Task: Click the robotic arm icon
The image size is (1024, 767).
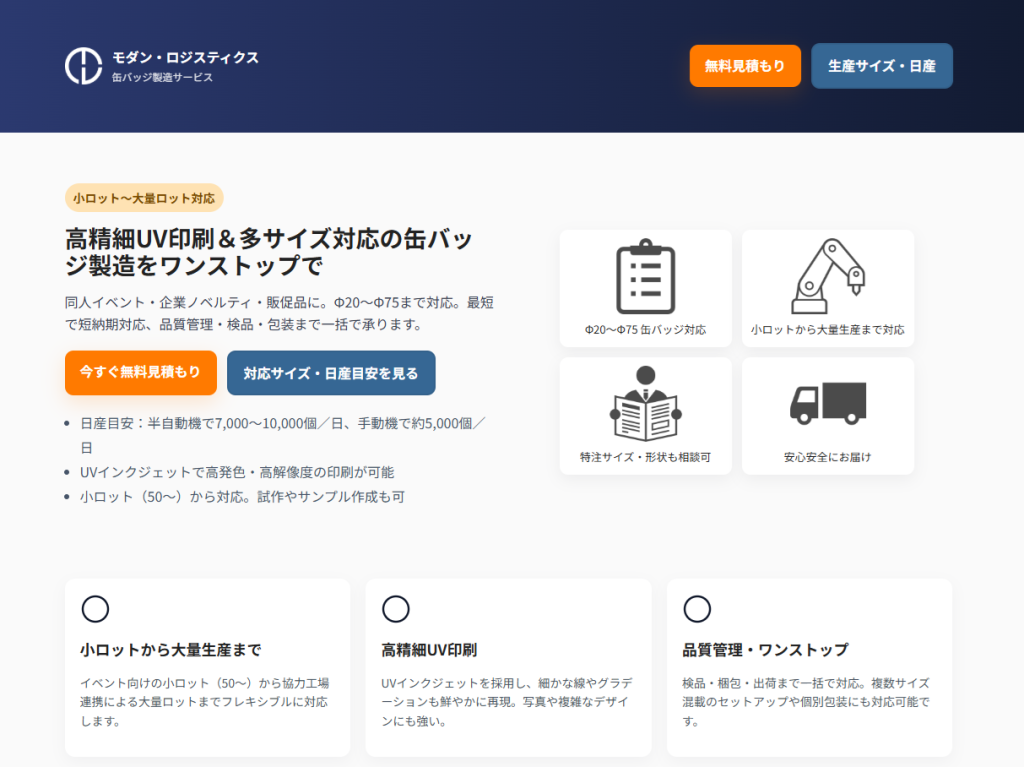Action: pyautogui.click(x=827, y=277)
